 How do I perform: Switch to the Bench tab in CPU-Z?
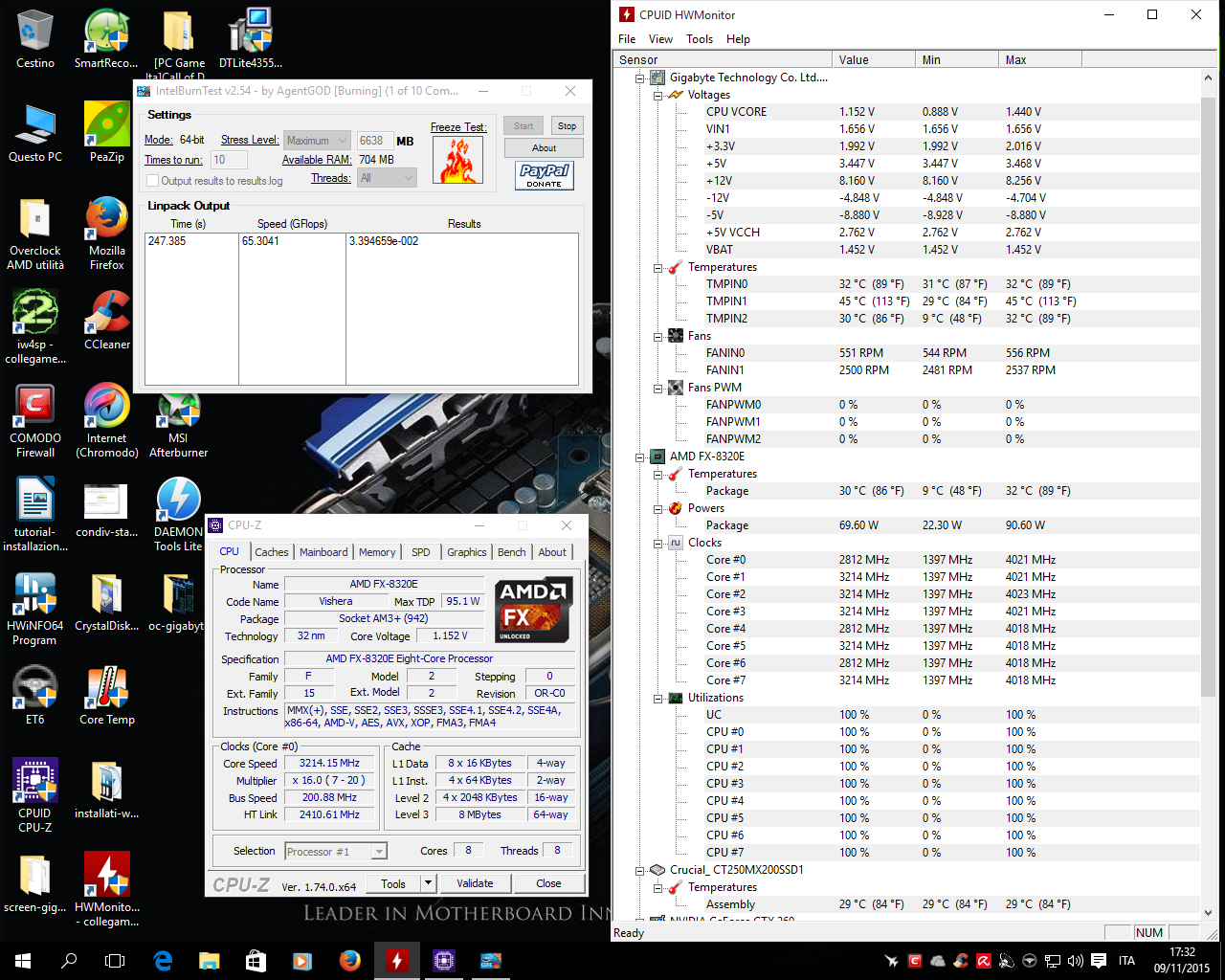tap(512, 552)
